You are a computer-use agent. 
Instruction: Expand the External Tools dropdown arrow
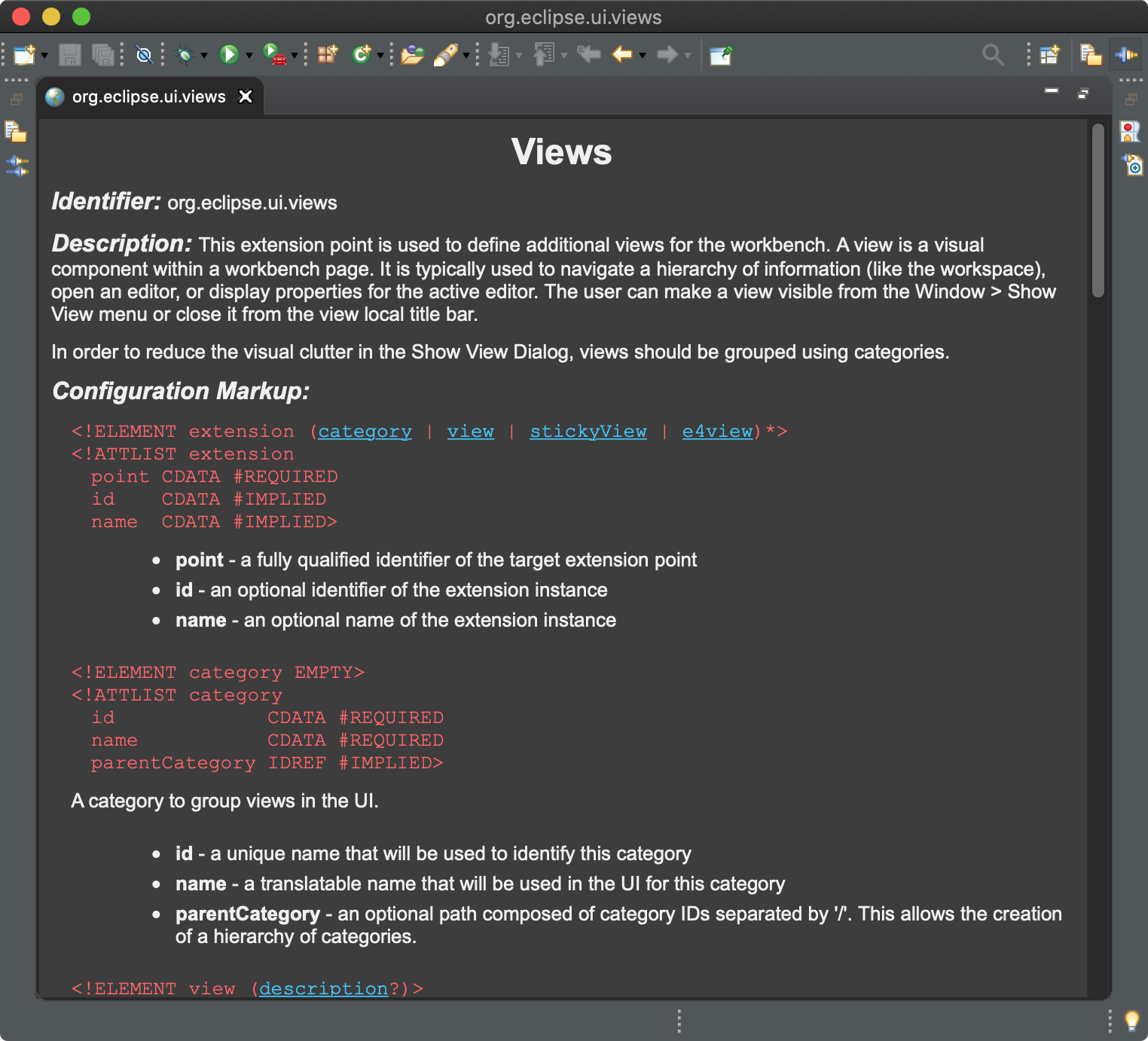coord(295,56)
